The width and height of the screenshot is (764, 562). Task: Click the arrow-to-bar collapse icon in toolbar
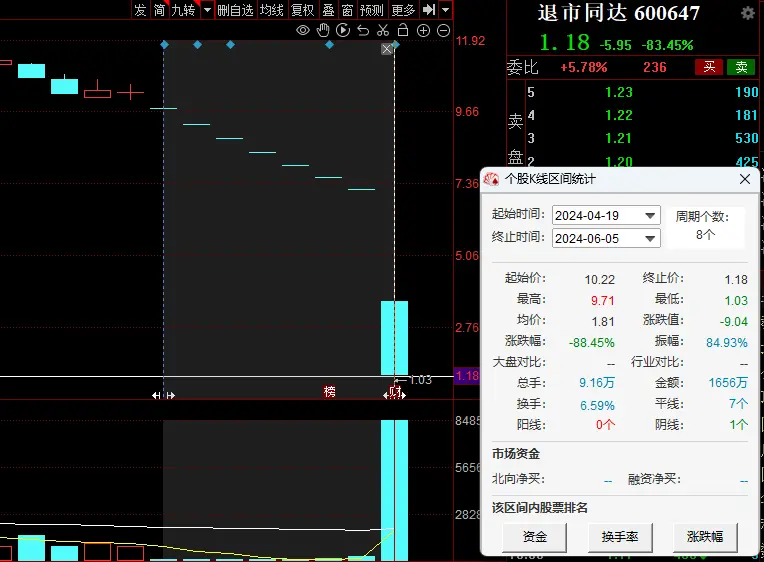pyautogui.click(x=428, y=10)
